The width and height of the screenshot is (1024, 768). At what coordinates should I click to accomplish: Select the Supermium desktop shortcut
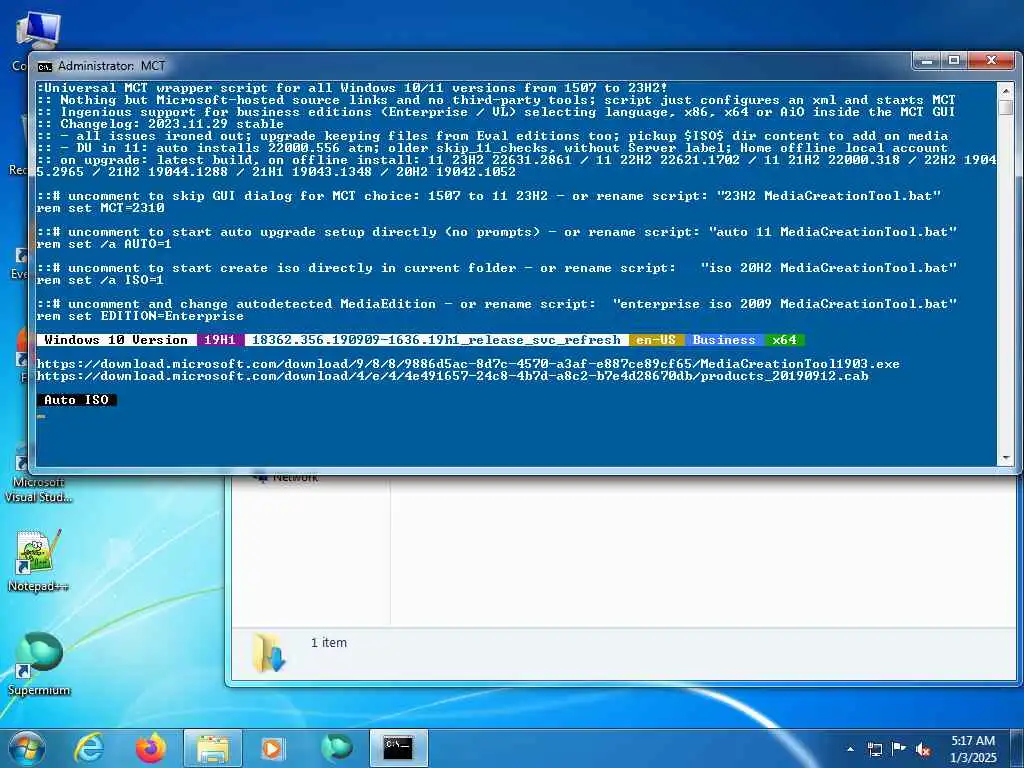click(x=39, y=663)
